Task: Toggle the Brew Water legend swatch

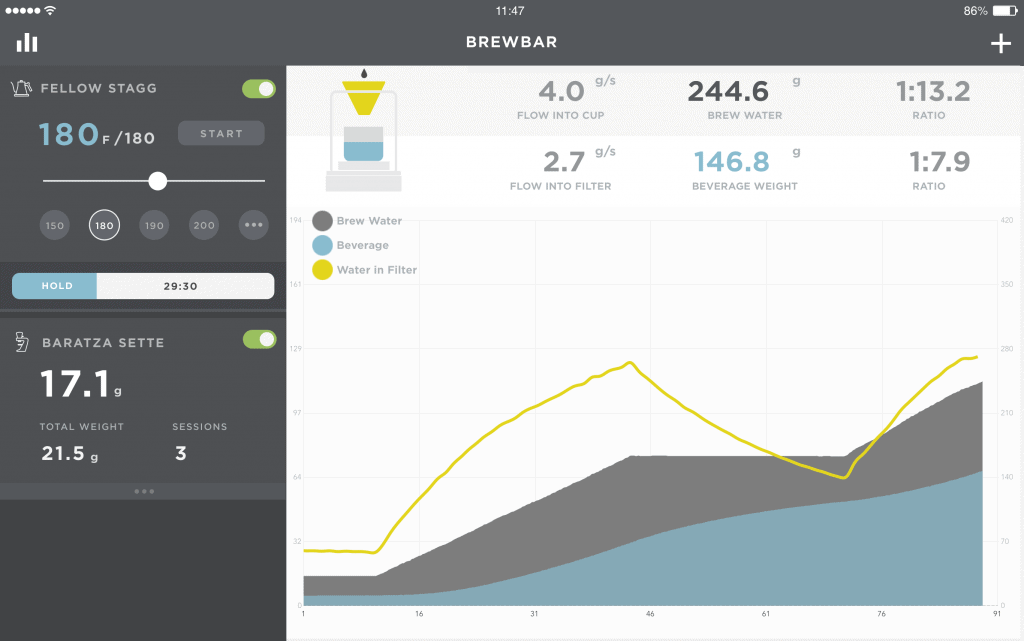Action: click(323, 221)
